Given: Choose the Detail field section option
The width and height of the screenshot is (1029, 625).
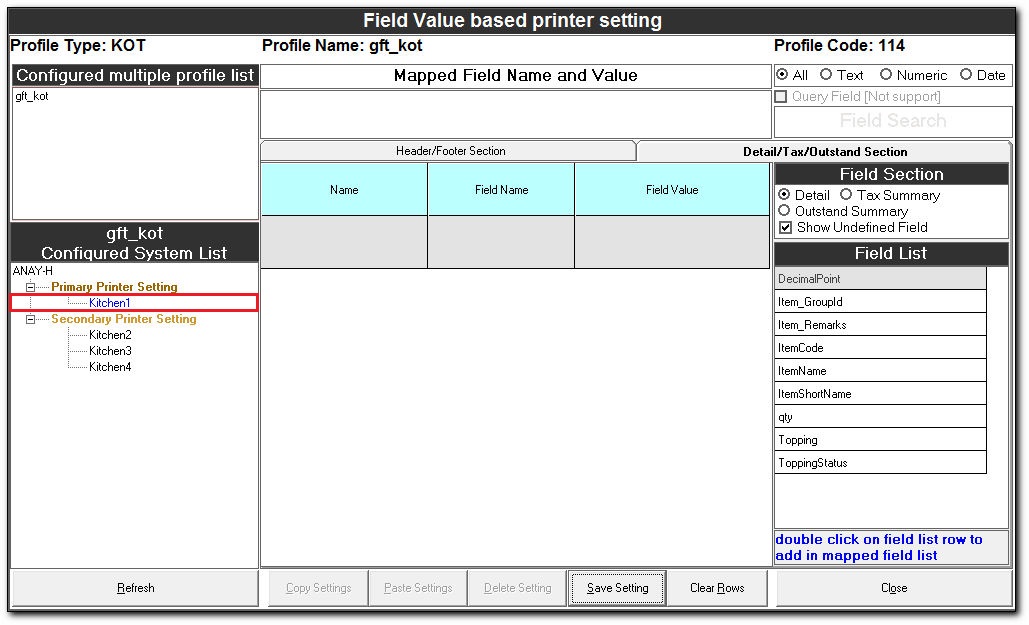Looking at the screenshot, I should (784, 194).
